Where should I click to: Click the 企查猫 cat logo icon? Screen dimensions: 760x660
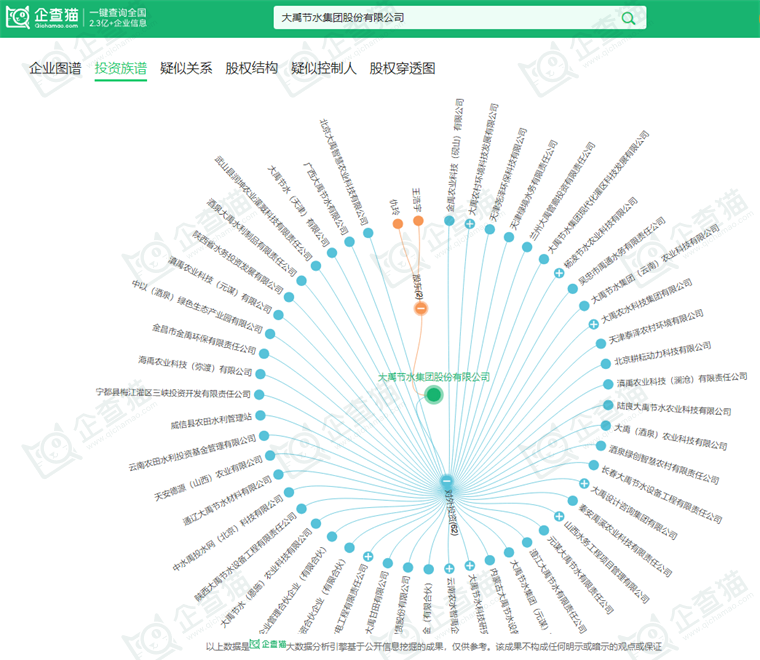[18, 17]
